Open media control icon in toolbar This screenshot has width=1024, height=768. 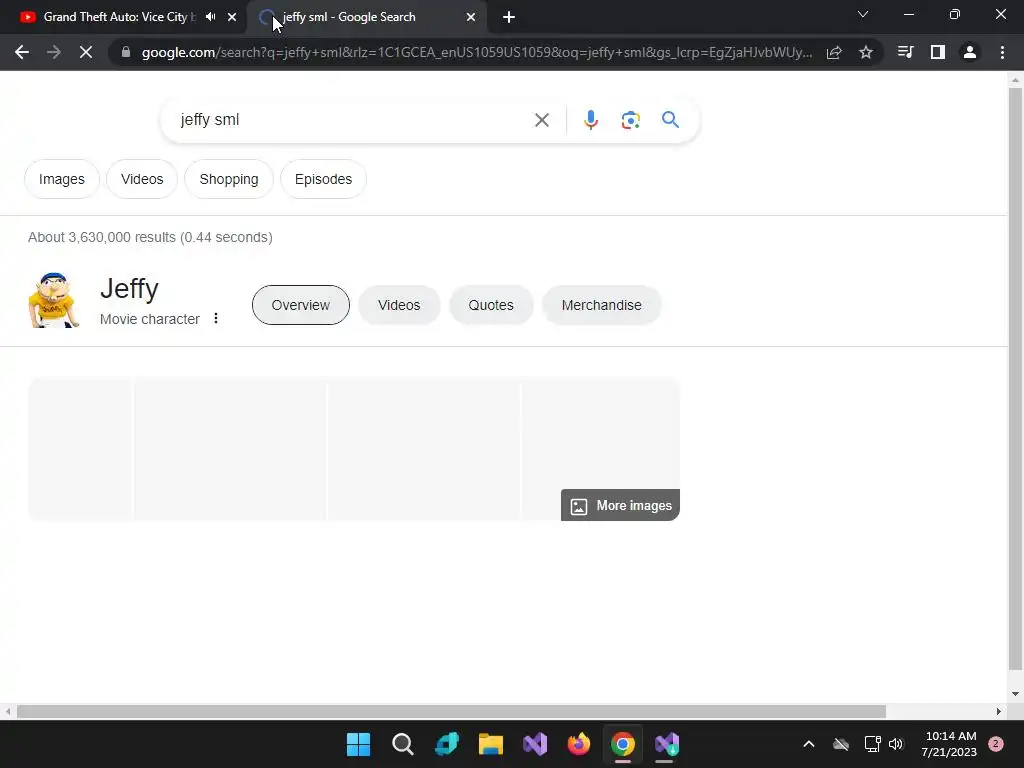[x=905, y=52]
